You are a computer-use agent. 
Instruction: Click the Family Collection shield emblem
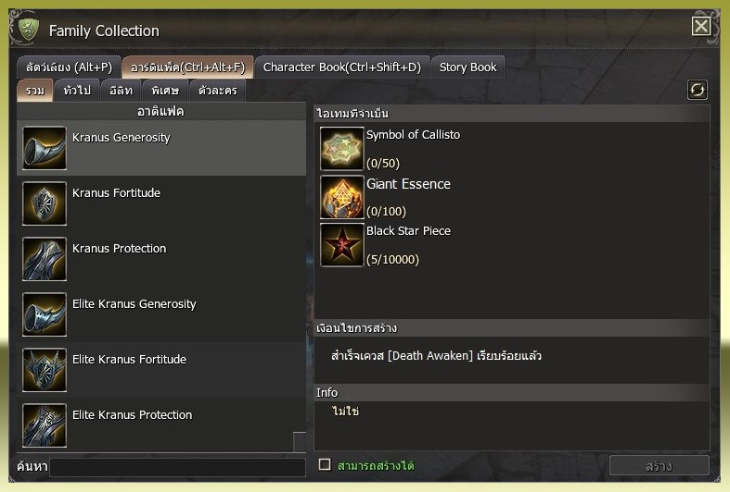[28, 29]
